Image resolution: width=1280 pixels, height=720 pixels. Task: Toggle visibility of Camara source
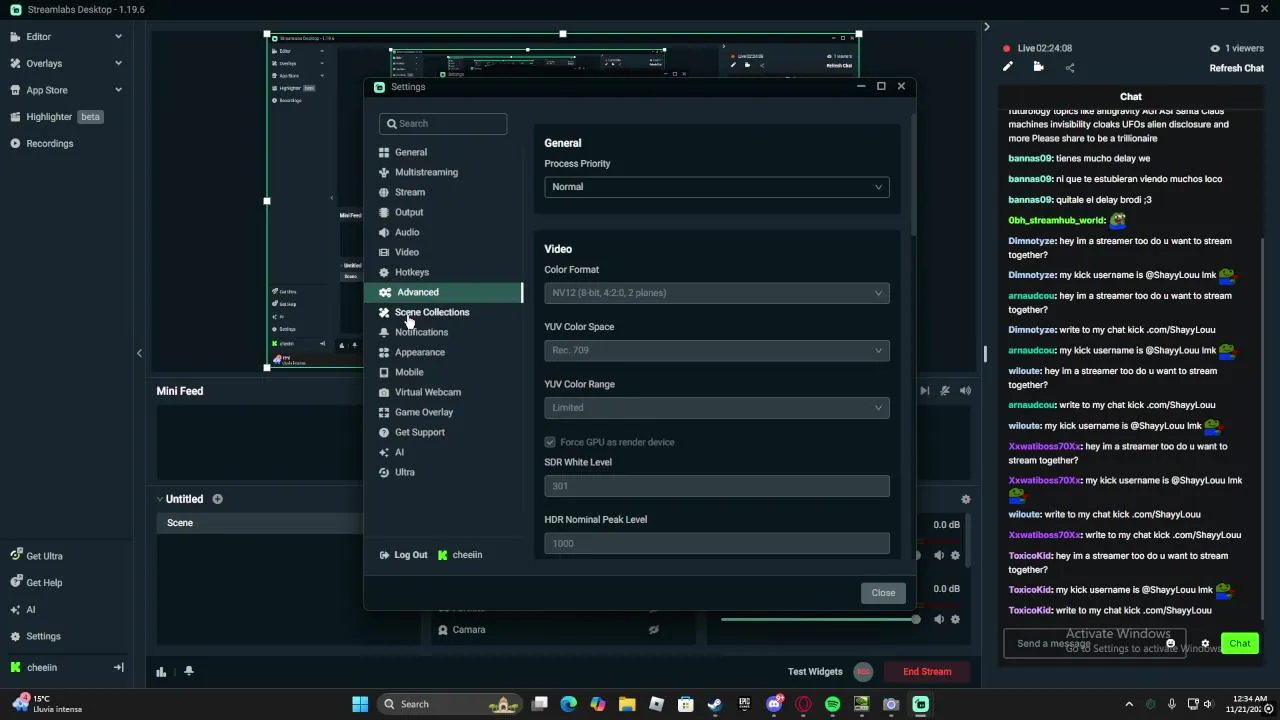(x=653, y=630)
